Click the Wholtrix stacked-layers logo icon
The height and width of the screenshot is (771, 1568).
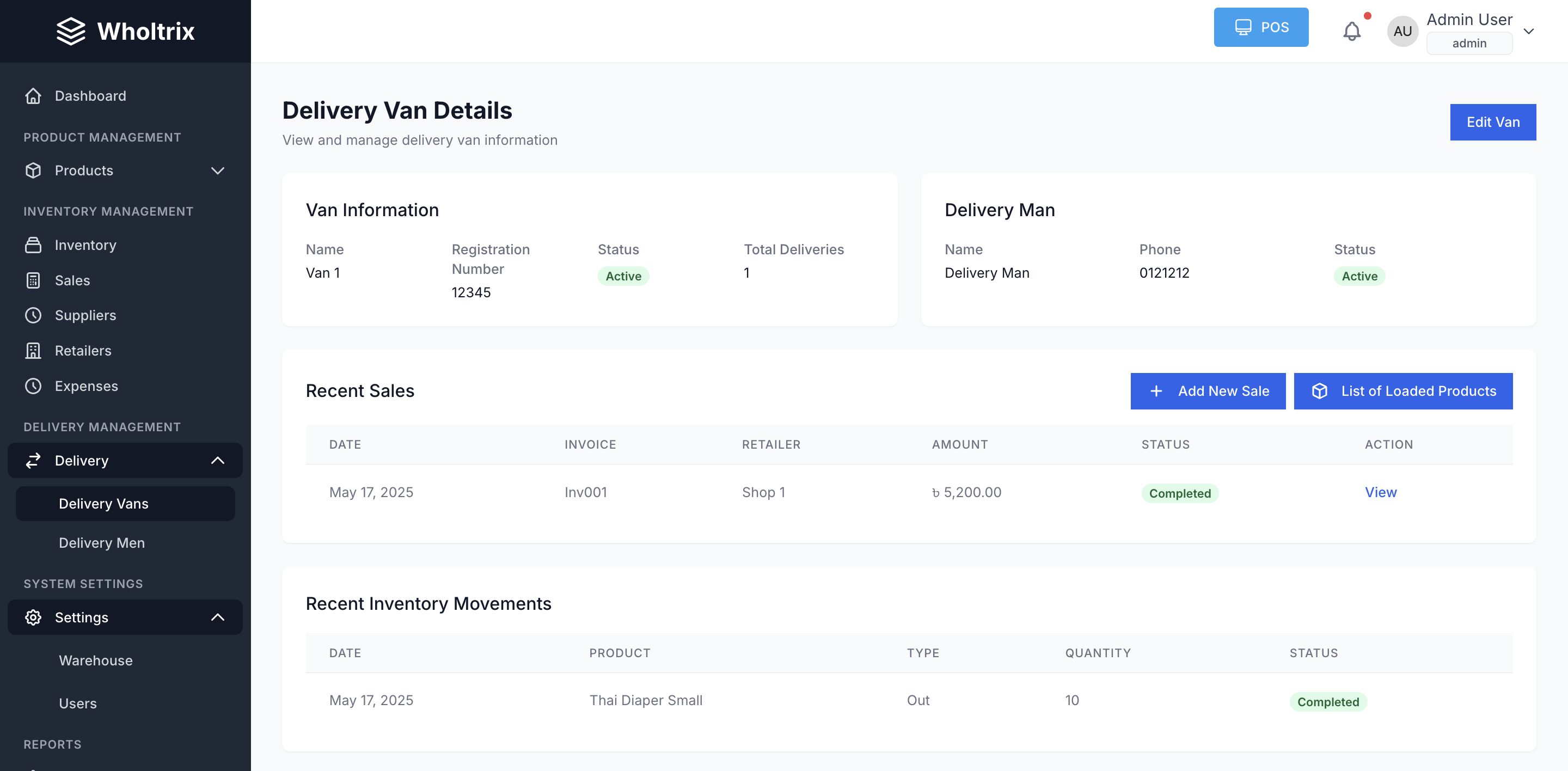click(71, 31)
